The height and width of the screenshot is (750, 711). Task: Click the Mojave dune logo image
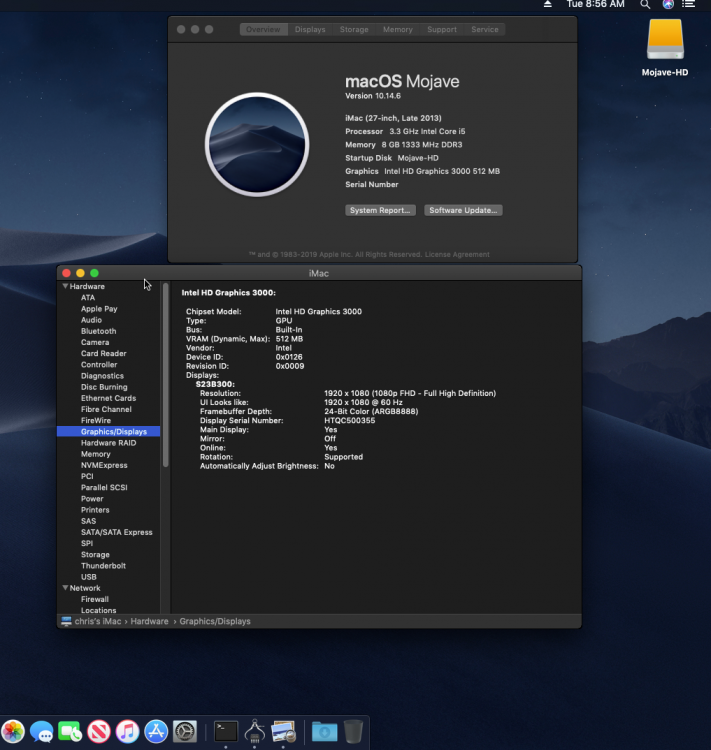click(257, 144)
